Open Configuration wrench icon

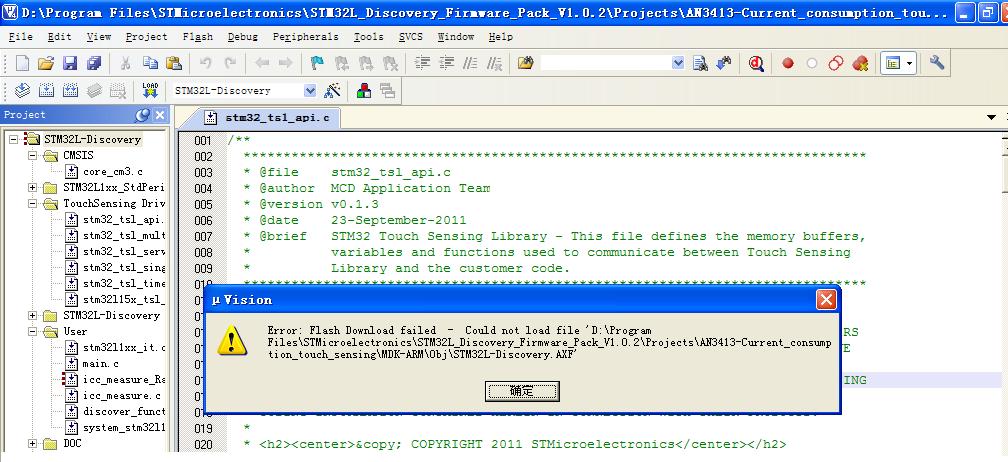tap(937, 63)
